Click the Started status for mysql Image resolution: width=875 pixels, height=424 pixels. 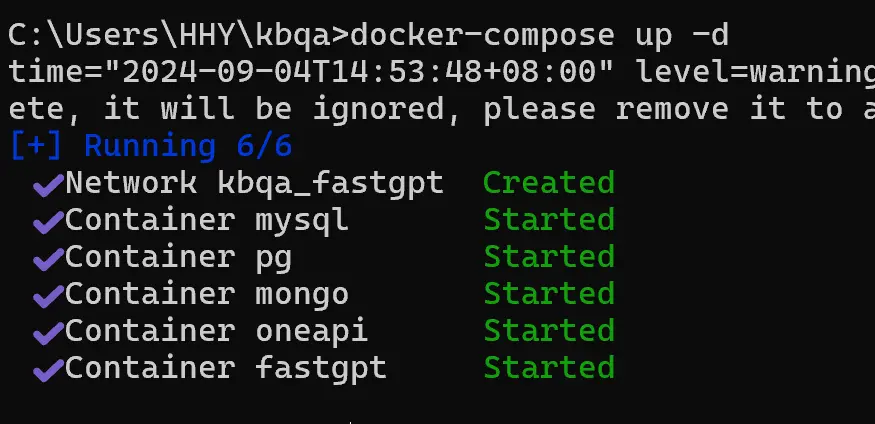[x=548, y=221]
